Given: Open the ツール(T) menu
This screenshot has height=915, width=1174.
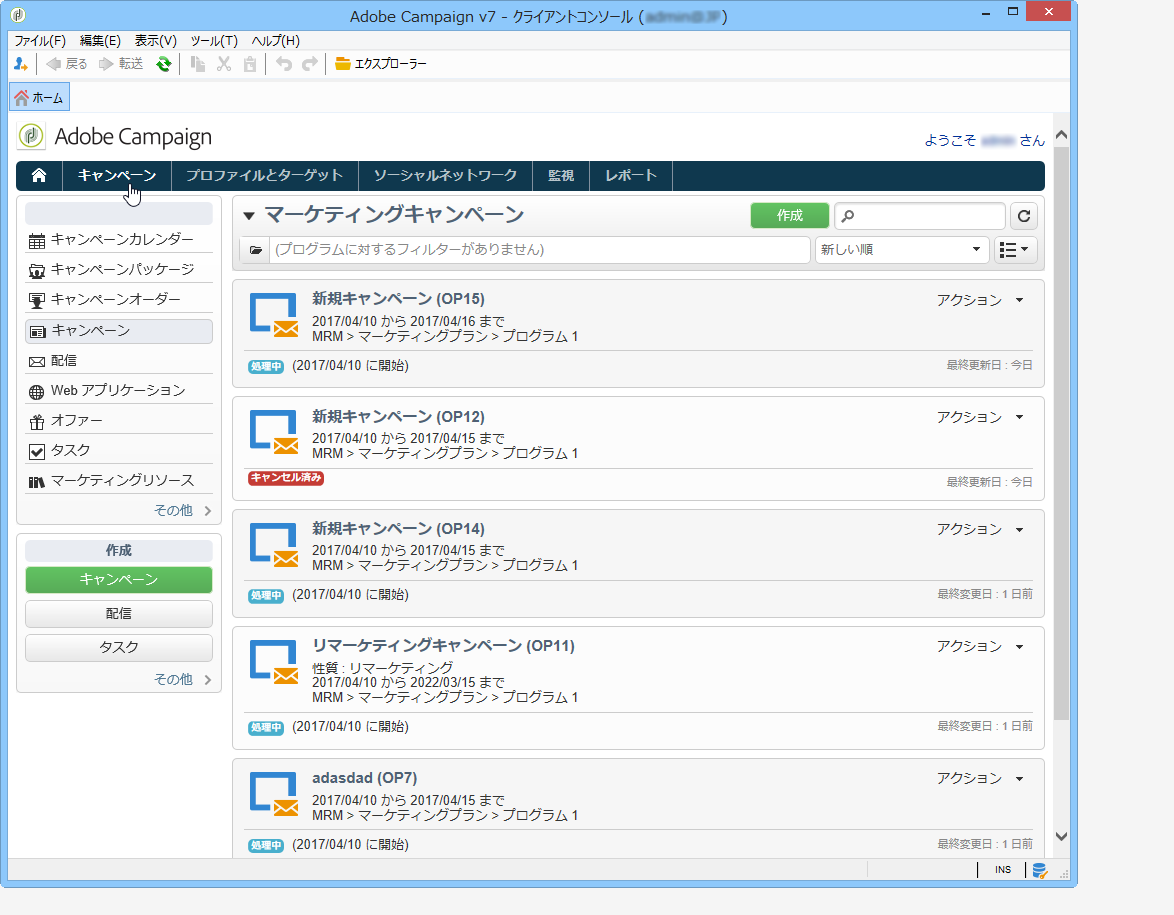Looking at the screenshot, I should tap(214, 41).
